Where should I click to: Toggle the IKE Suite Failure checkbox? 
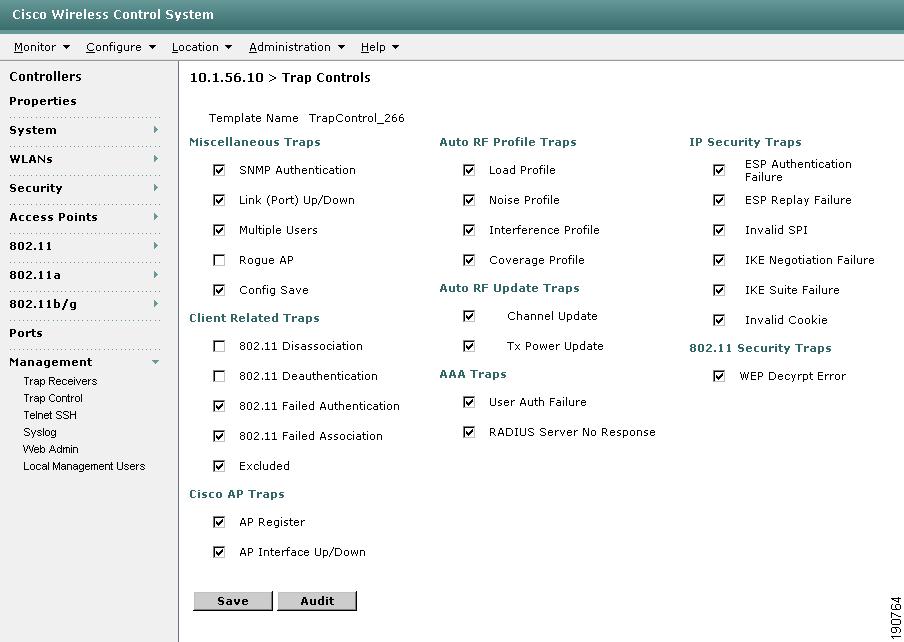tap(719, 290)
